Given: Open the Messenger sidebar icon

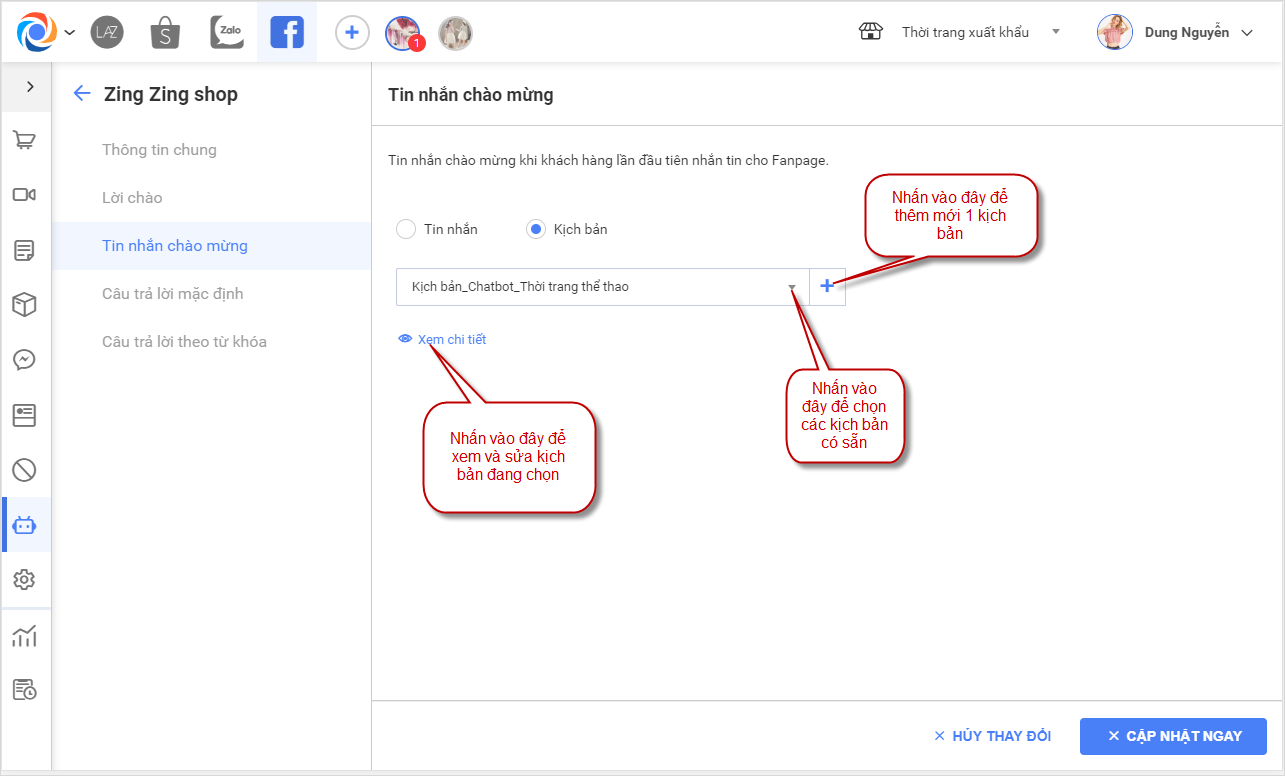Looking at the screenshot, I should pos(25,360).
